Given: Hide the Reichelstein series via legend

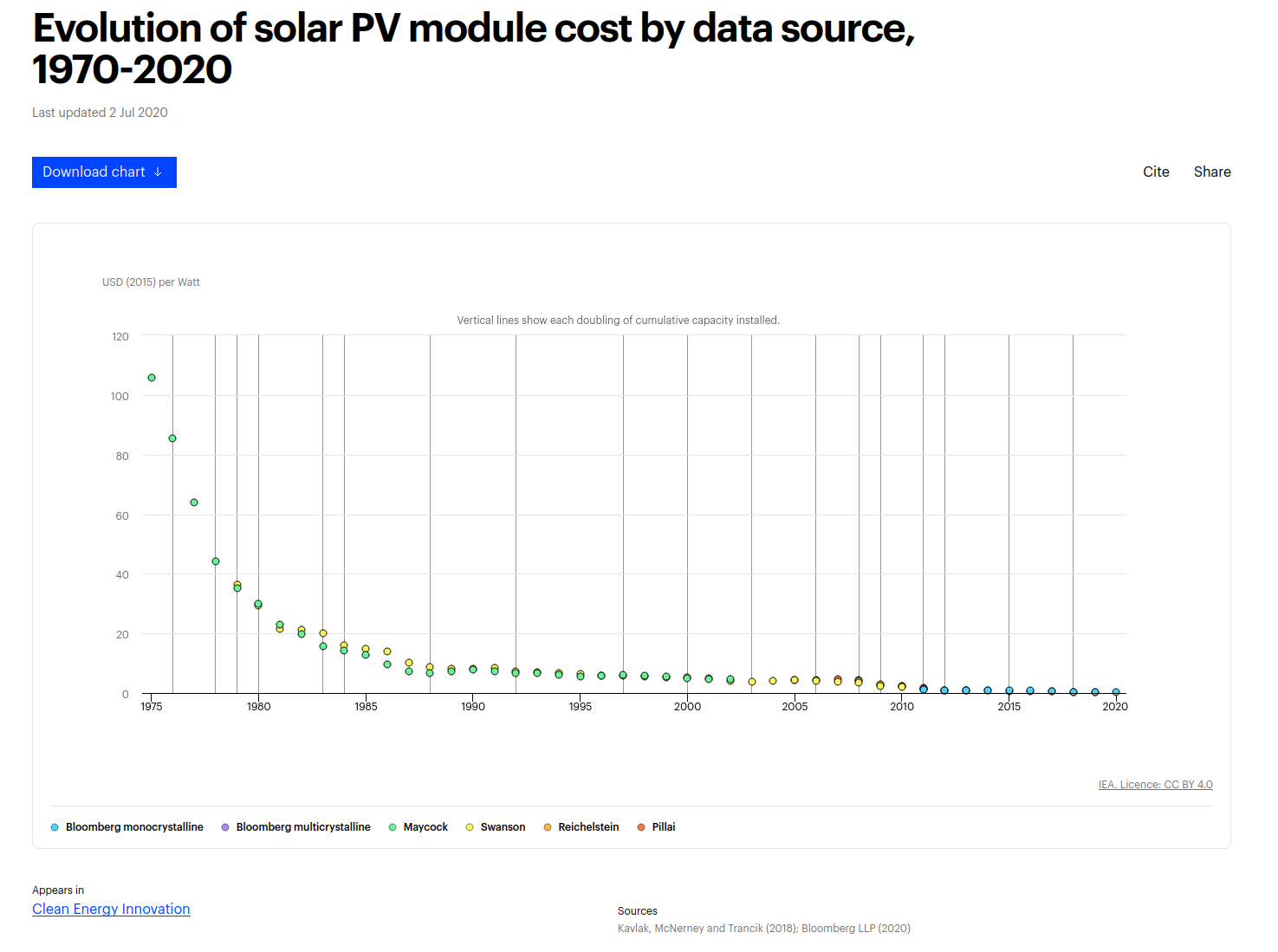Looking at the screenshot, I should [588, 827].
